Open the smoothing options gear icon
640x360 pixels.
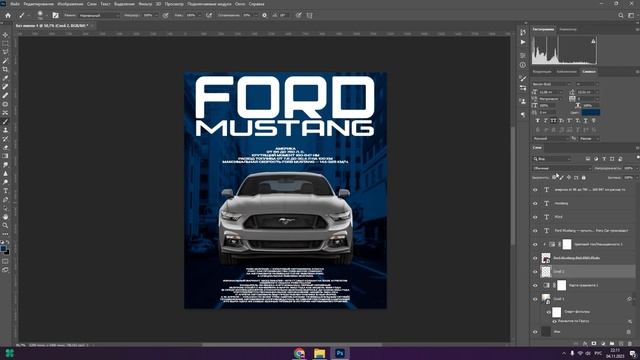(x=264, y=16)
